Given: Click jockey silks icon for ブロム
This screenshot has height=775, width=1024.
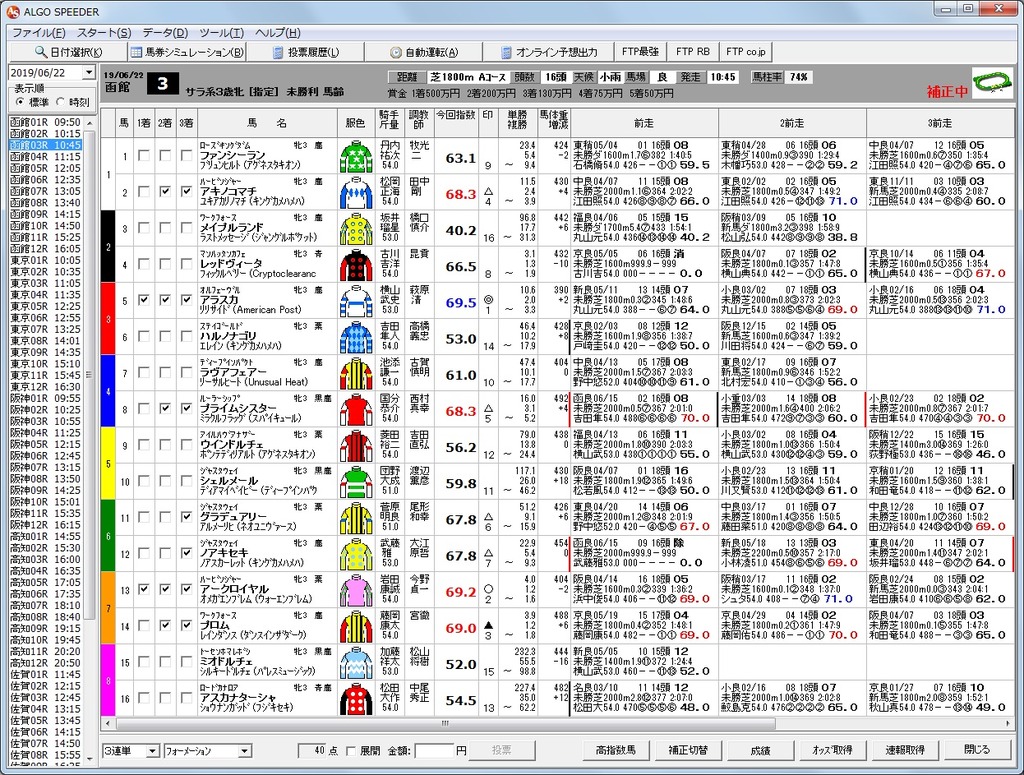Looking at the screenshot, I should tap(356, 627).
